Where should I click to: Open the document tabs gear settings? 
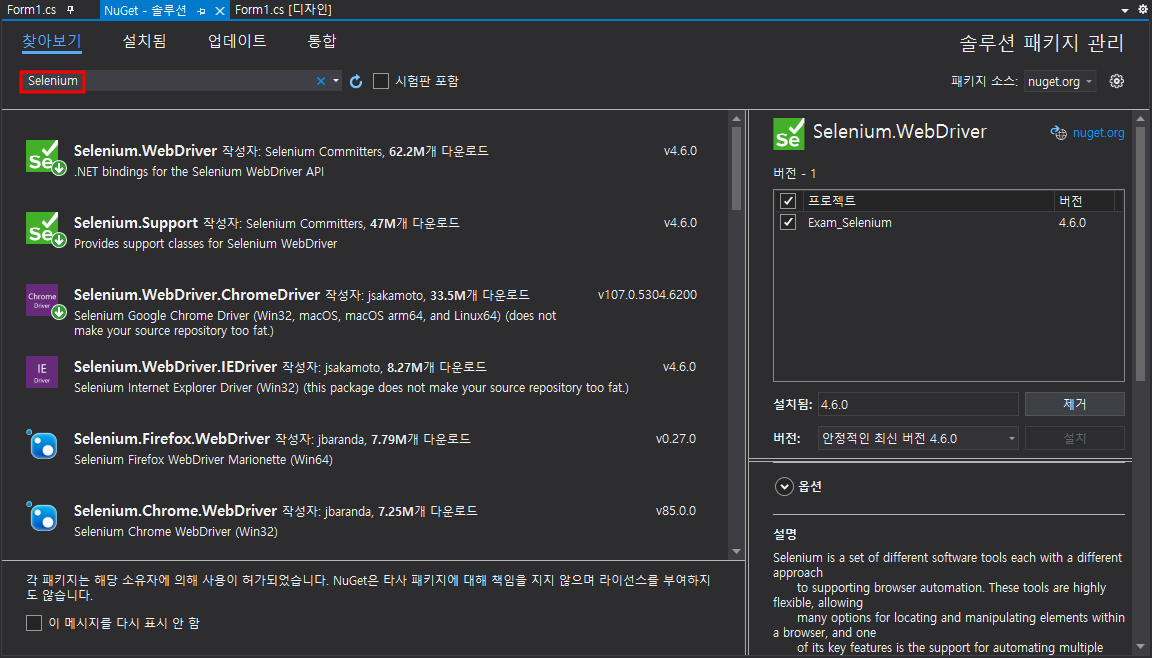1142,9
